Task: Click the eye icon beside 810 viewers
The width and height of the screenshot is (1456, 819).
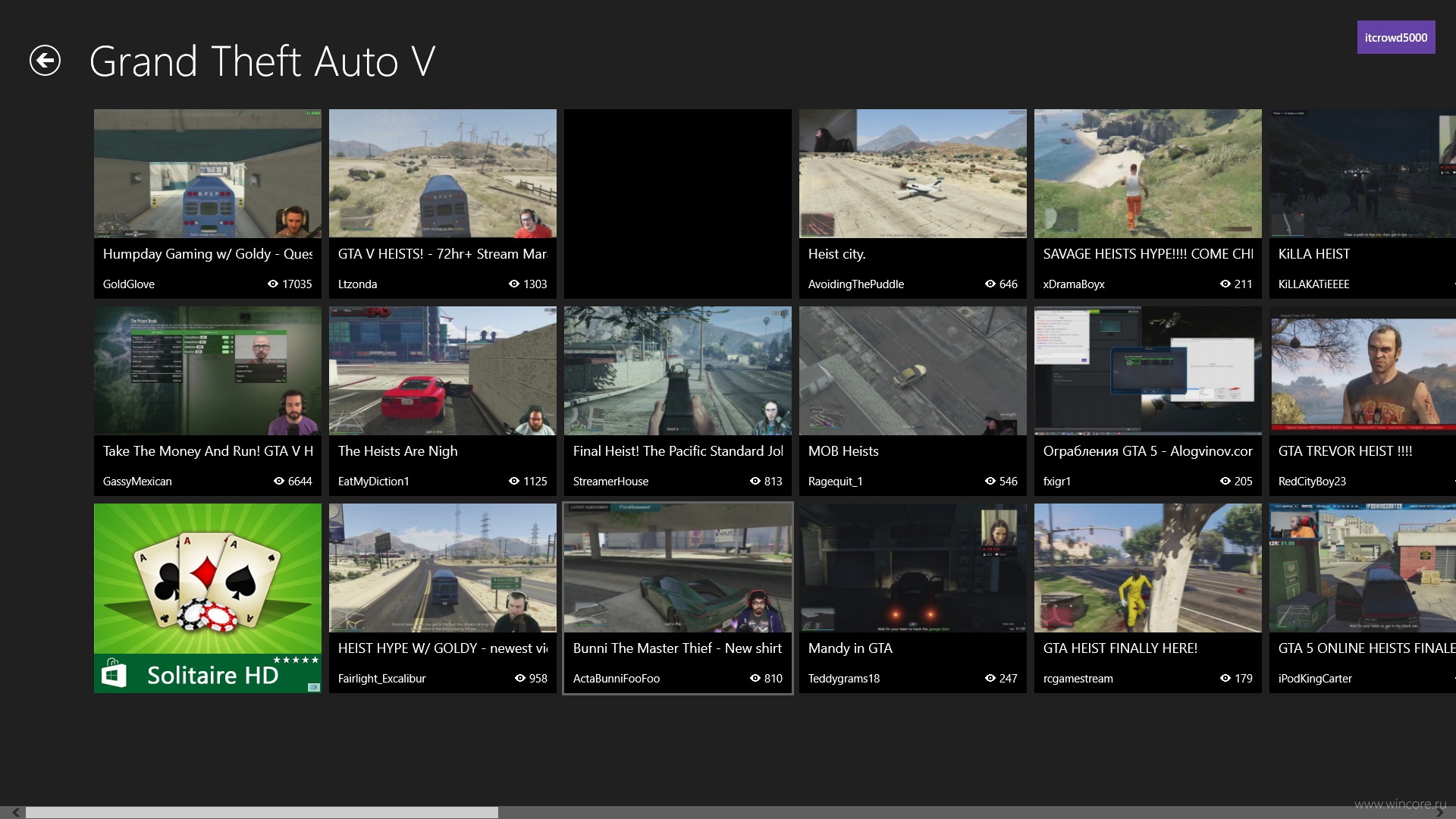Action: pos(755,678)
